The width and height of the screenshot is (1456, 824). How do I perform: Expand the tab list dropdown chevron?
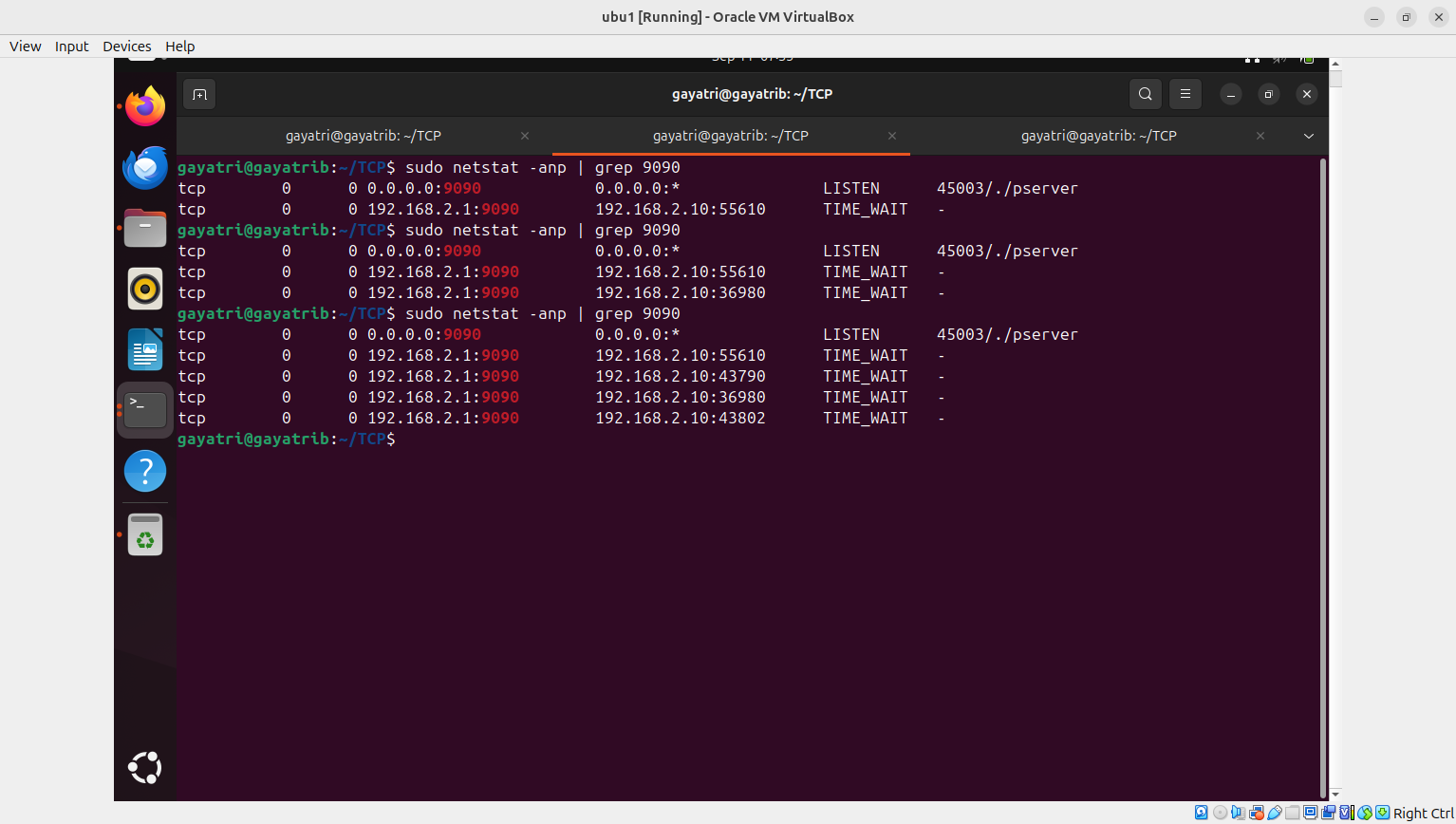(1309, 136)
